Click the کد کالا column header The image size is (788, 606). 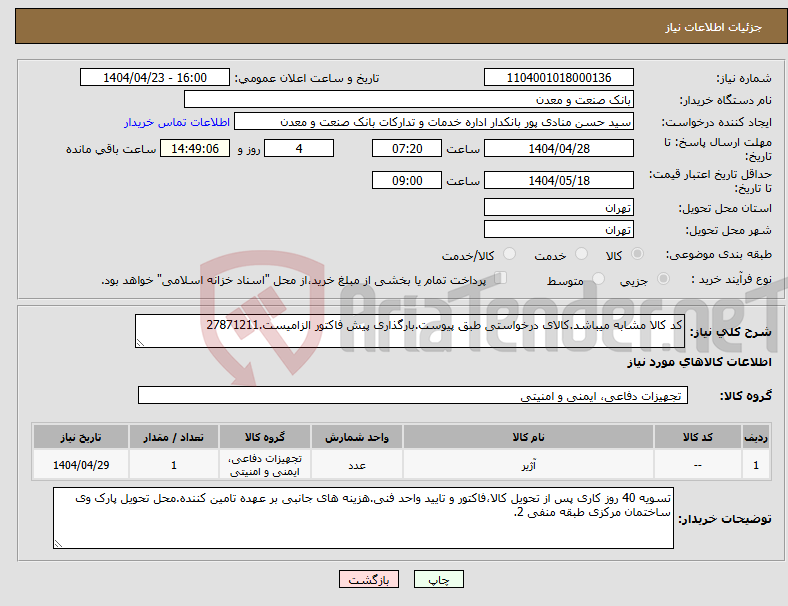[x=698, y=437]
